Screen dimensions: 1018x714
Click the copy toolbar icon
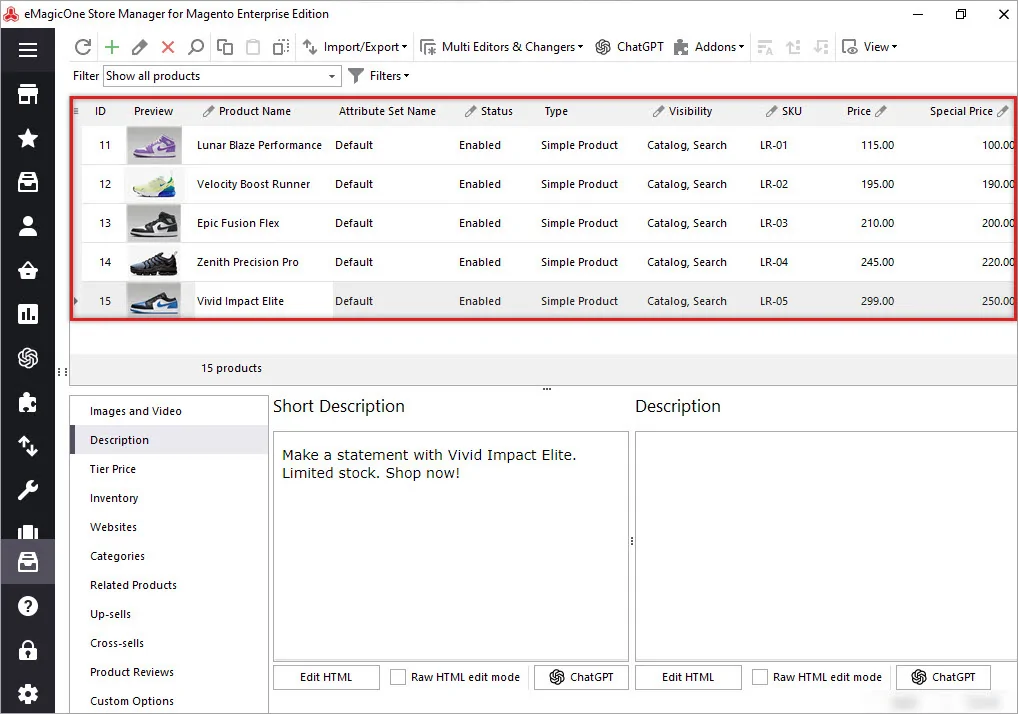coord(225,47)
